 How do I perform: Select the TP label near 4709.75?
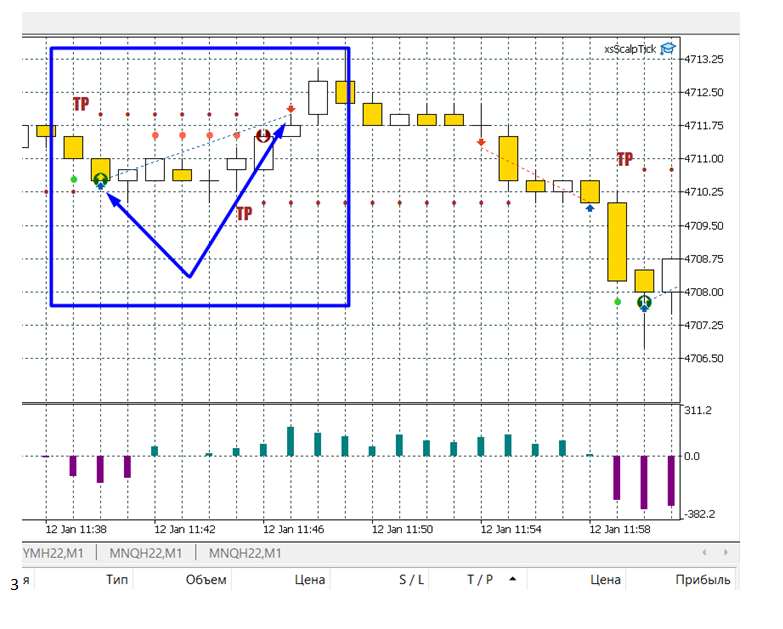pyautogui.click(x=244, y=214)
